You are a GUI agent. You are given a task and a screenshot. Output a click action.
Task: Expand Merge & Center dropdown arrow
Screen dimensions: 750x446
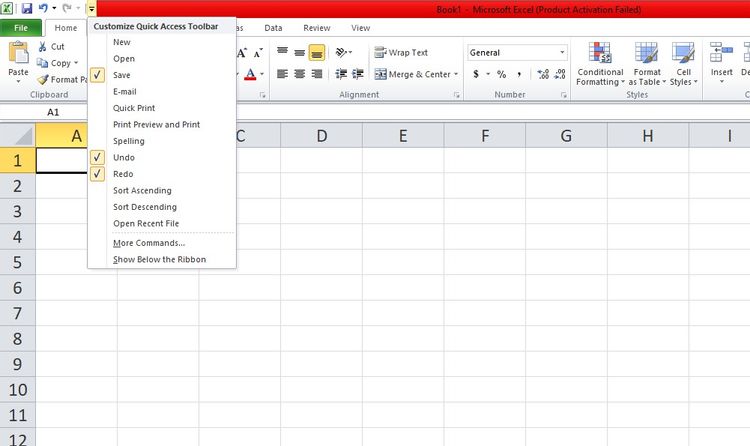pos(456,74)
